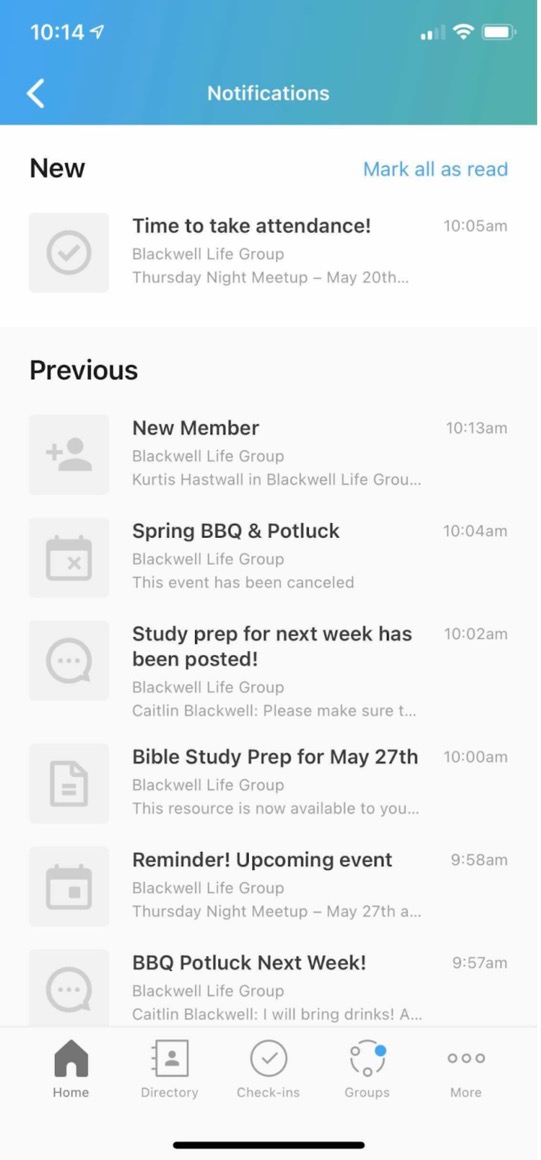Viewport: 541px width, 1160px height.
Task: Click the upcoming event calendar icon
Action: [69, 886]
